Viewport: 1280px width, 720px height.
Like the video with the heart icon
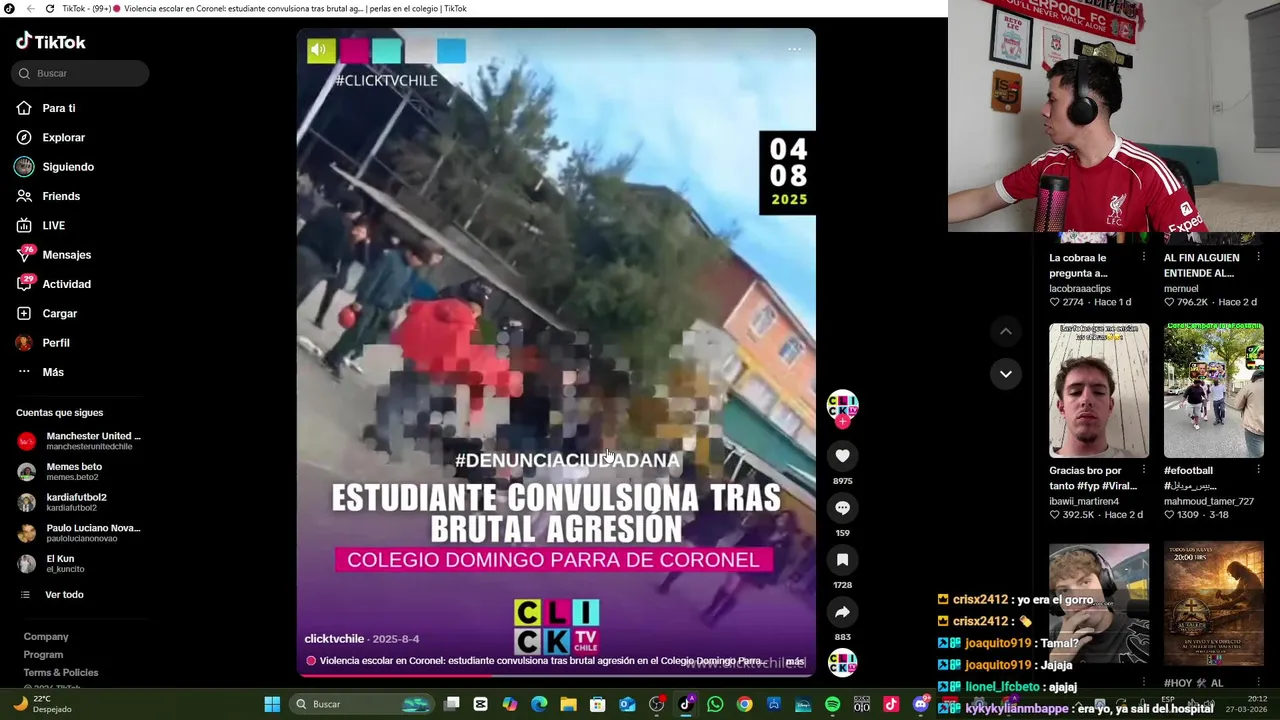(x=842, y=456)
